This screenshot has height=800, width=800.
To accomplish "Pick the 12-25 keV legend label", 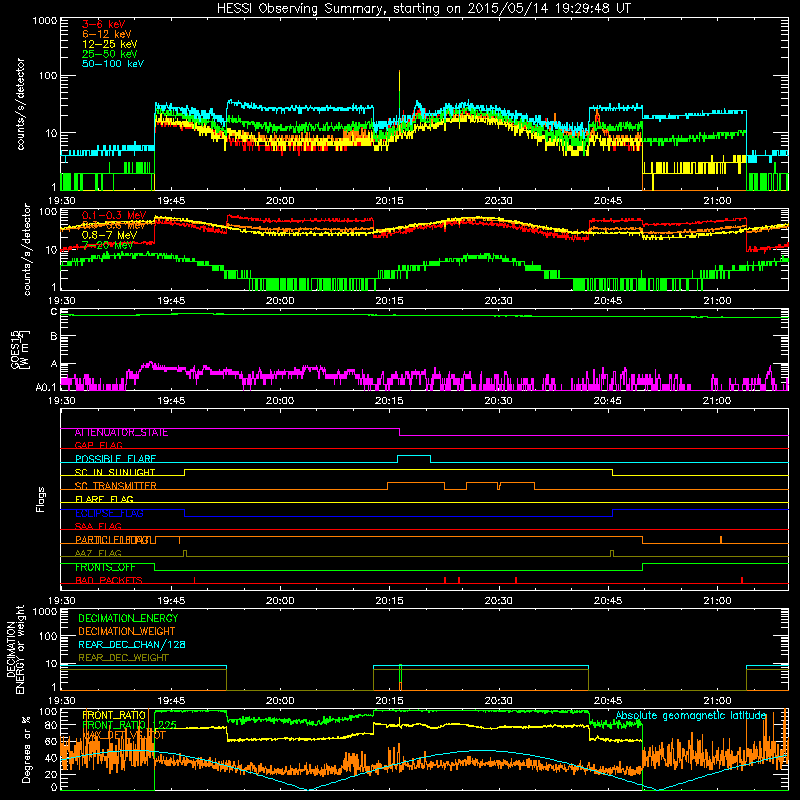I will click(x=110, y=44).
